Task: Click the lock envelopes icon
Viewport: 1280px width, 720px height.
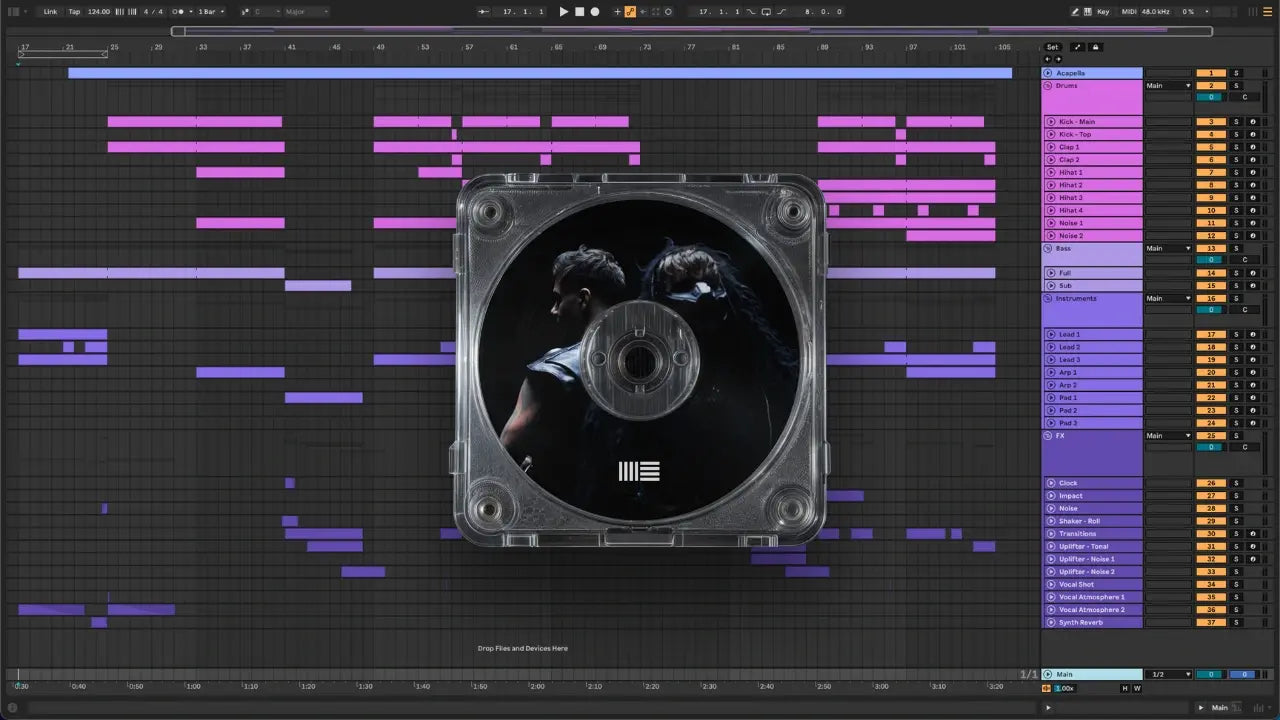Action: click(1095, 47)
